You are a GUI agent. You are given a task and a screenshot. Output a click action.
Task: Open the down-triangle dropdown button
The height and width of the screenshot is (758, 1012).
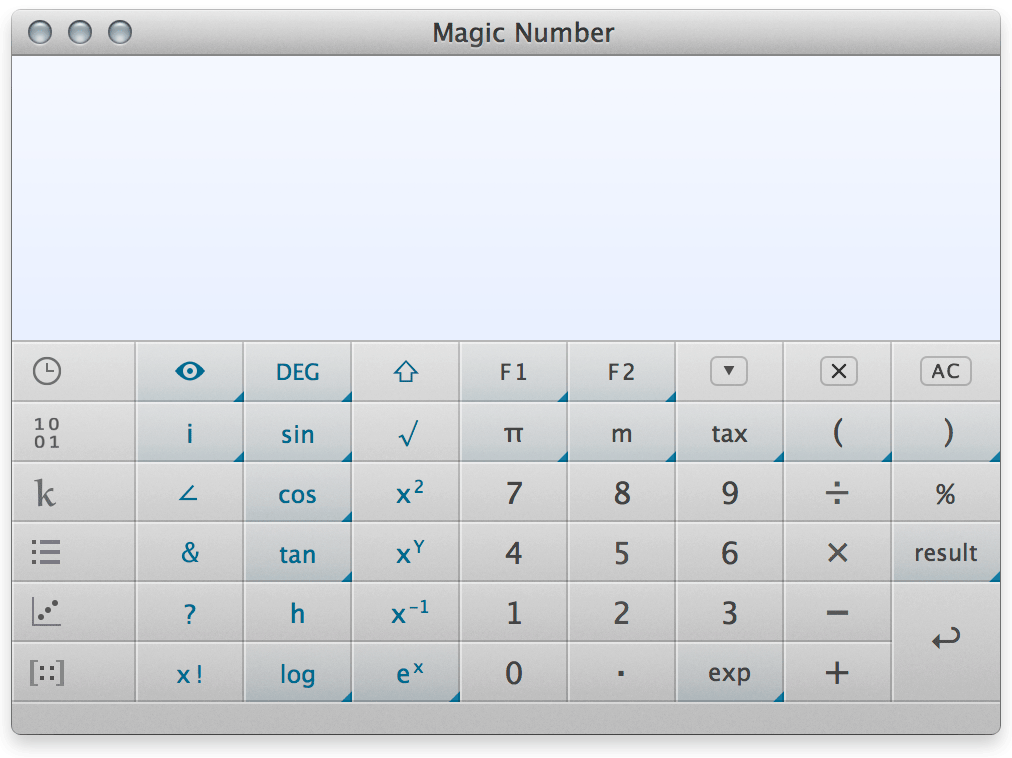coord(729,371)
